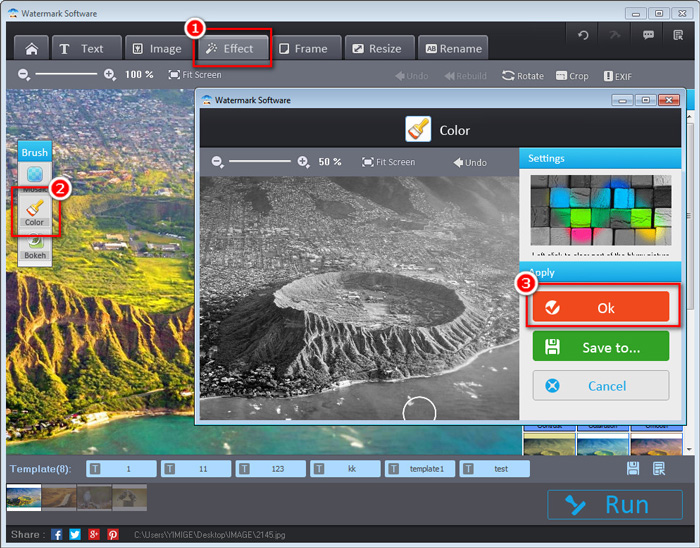Click file path C:\Users\YIMIGE\Desktop\IMAGE\2145.jpg

[x=209, y=535]
